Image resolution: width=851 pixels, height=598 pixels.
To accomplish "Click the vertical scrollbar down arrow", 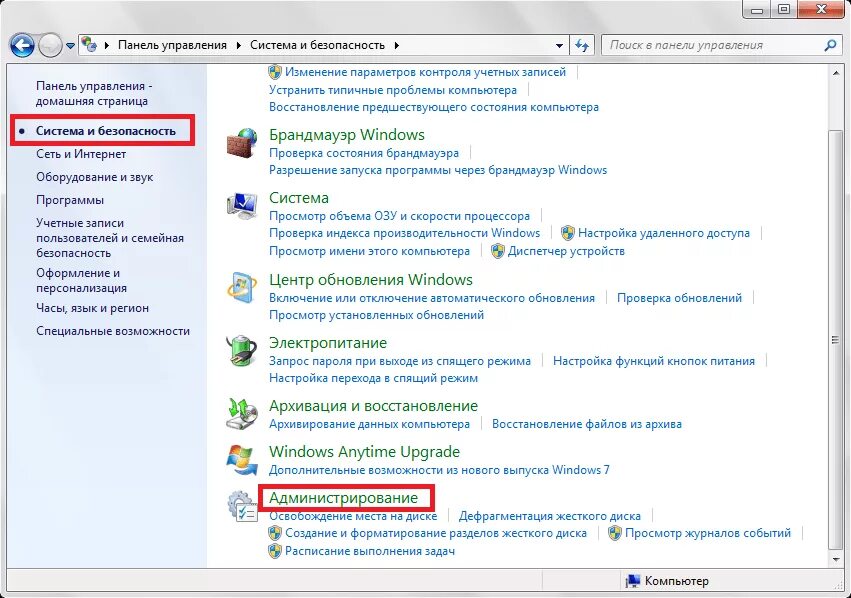I will point(836,559).
